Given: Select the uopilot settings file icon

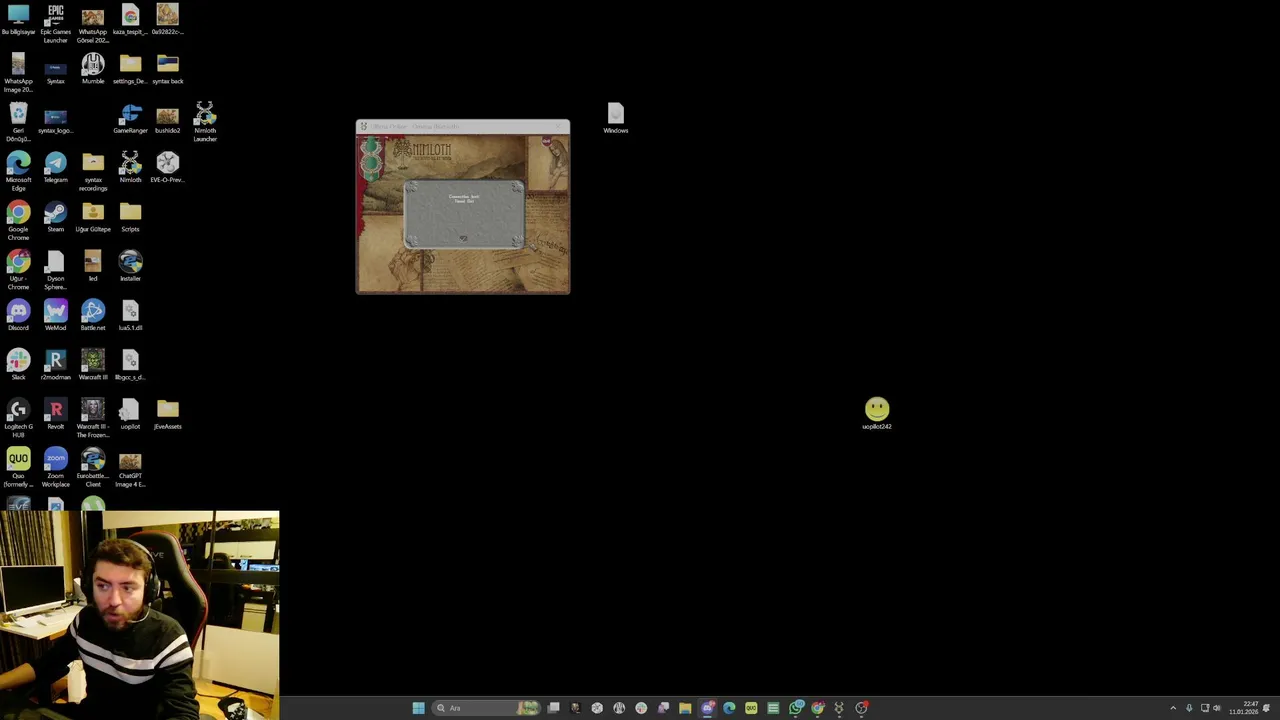Looking at the screenshot, I should pos(130,414).
